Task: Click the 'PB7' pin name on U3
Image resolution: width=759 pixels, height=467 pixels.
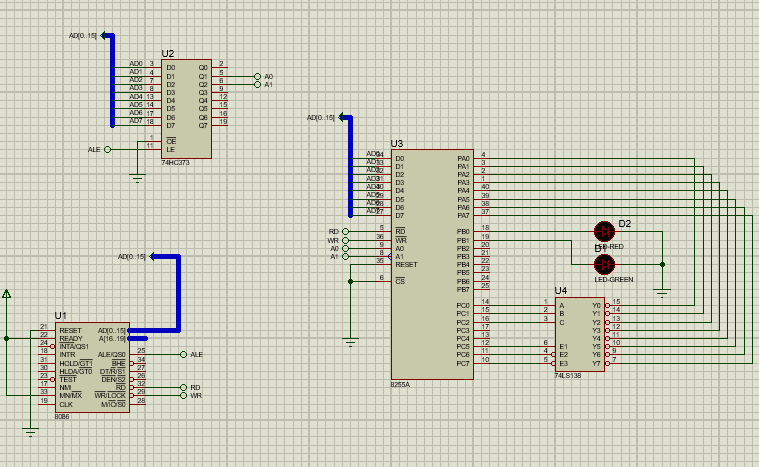Action: tap(463, 289)
